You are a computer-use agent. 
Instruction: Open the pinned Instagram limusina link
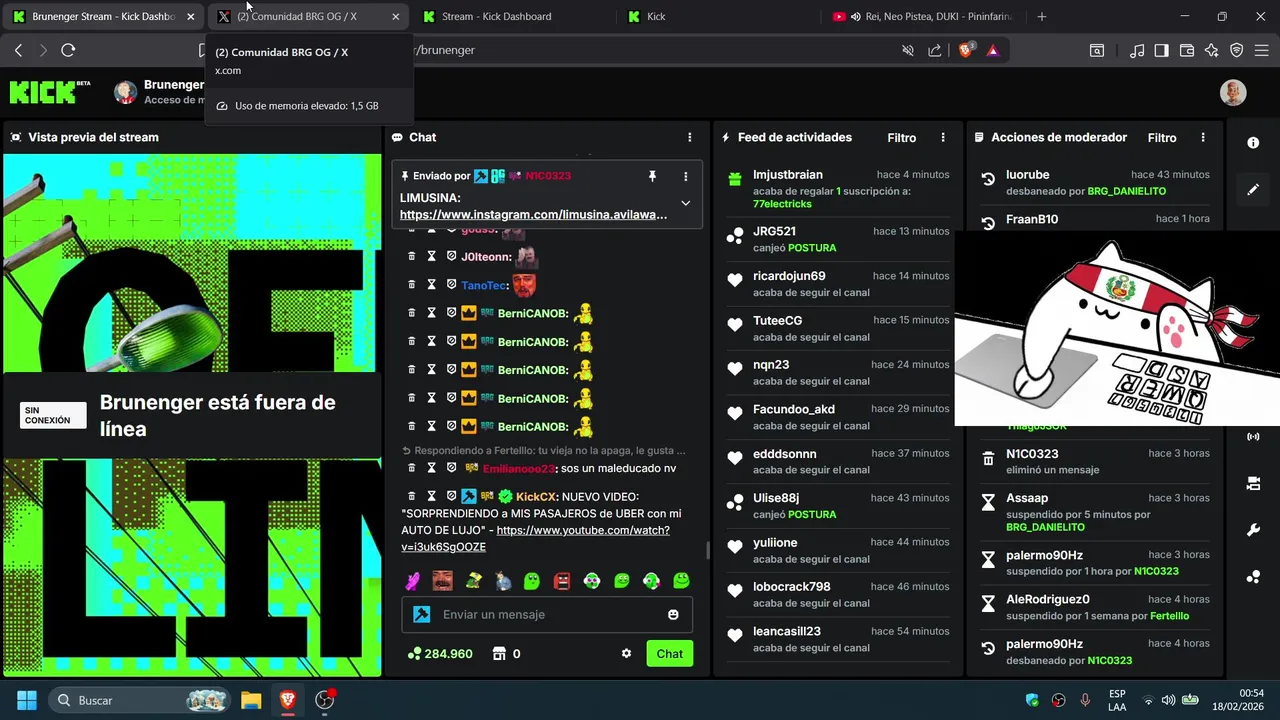(533, 214)
